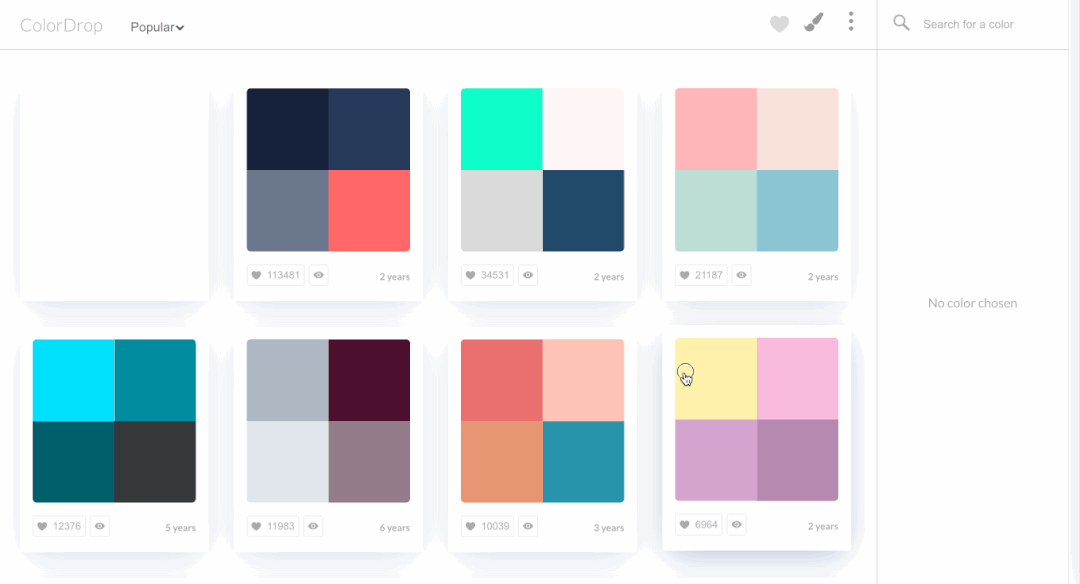Open the three-dot more options menu
The height and width of the screenshot is (584, 1080).
tap(850, 22)
